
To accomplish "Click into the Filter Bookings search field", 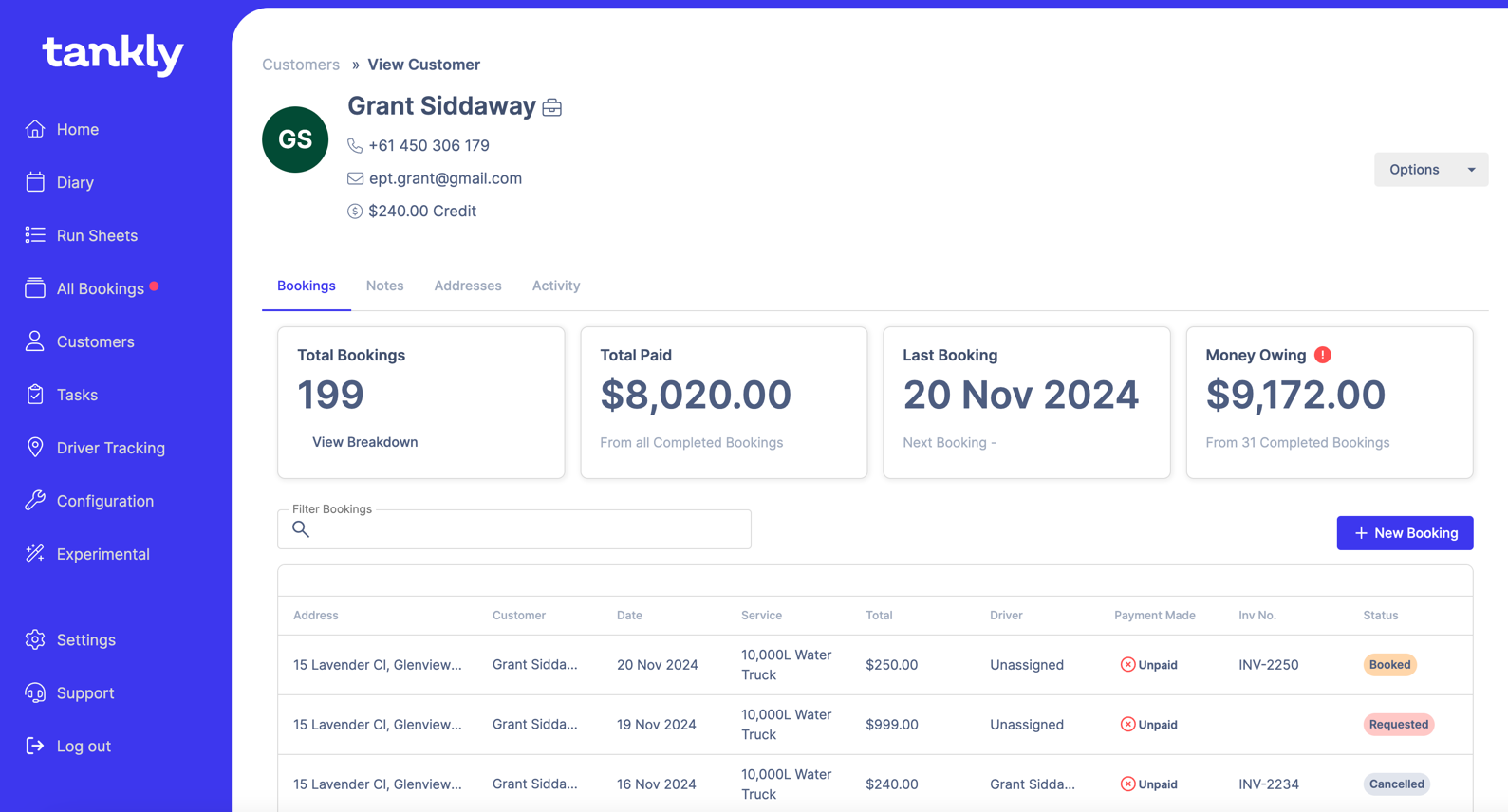I will (x=522, y=529).
